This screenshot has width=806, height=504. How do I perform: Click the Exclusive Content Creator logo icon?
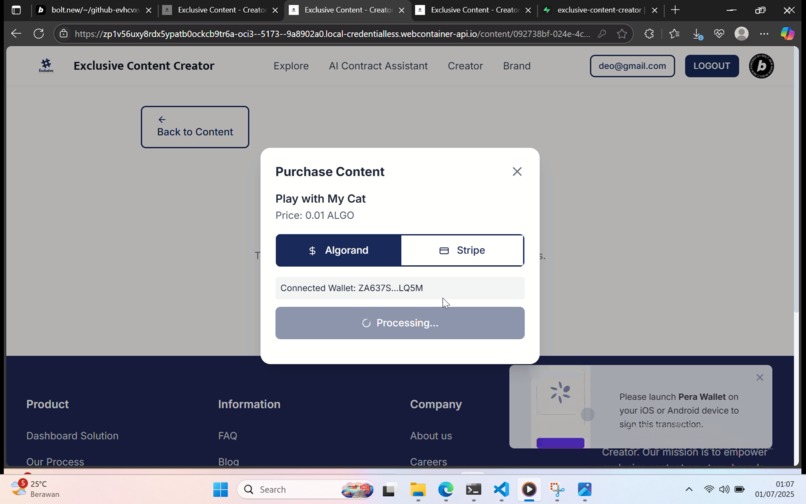pos(46,65)
